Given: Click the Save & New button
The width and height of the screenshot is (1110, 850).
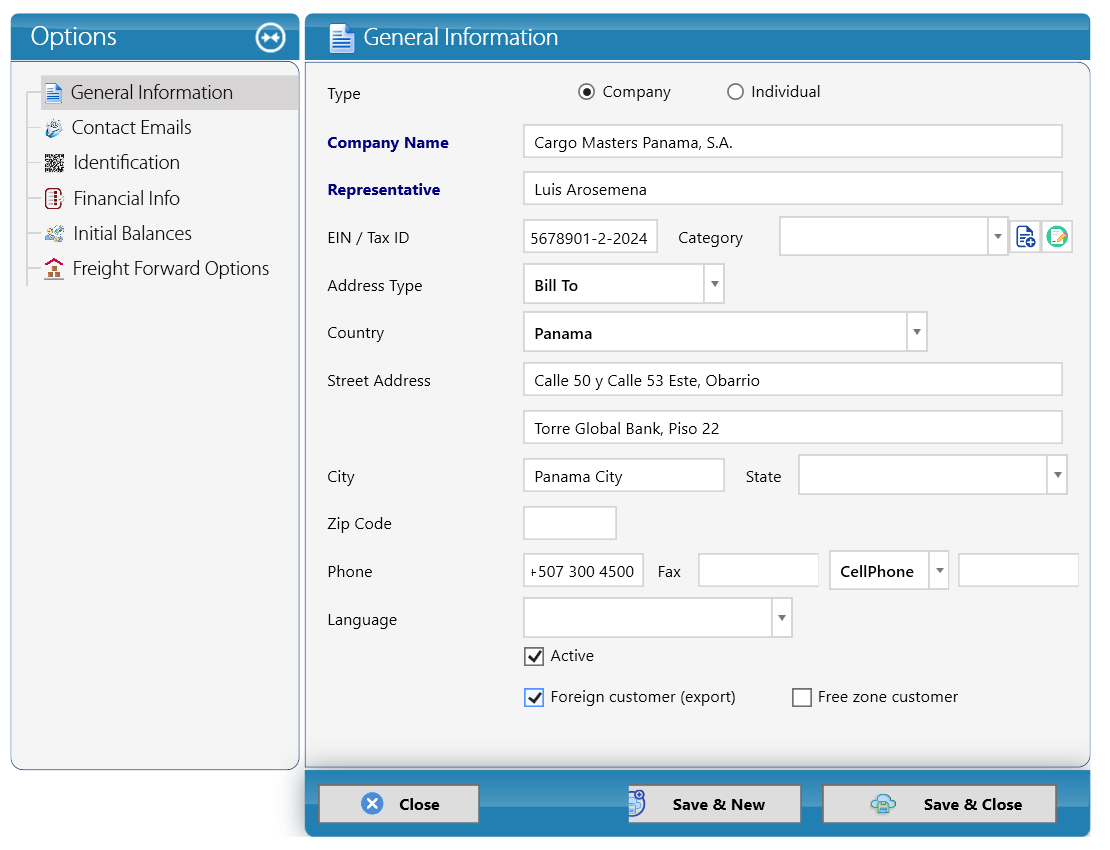Looking at the screenshot, I should 714,804.
